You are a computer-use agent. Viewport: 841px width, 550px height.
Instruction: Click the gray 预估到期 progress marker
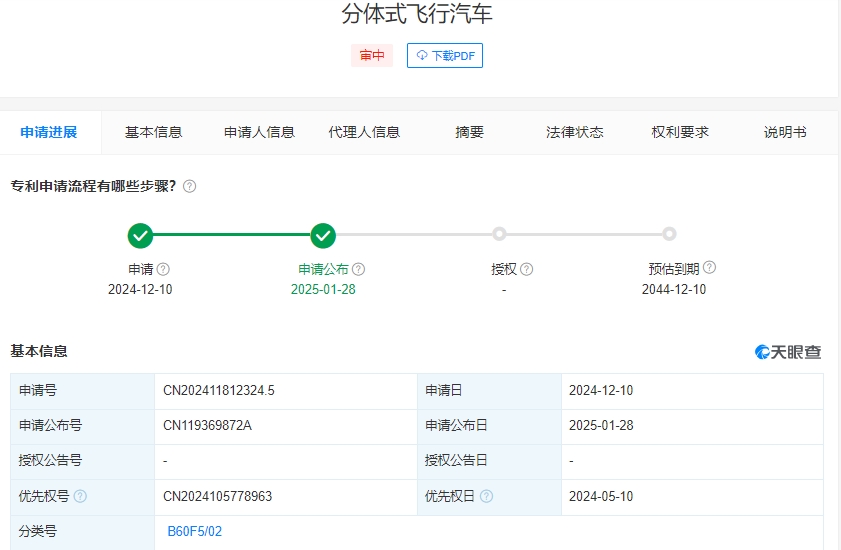(669, 234)
